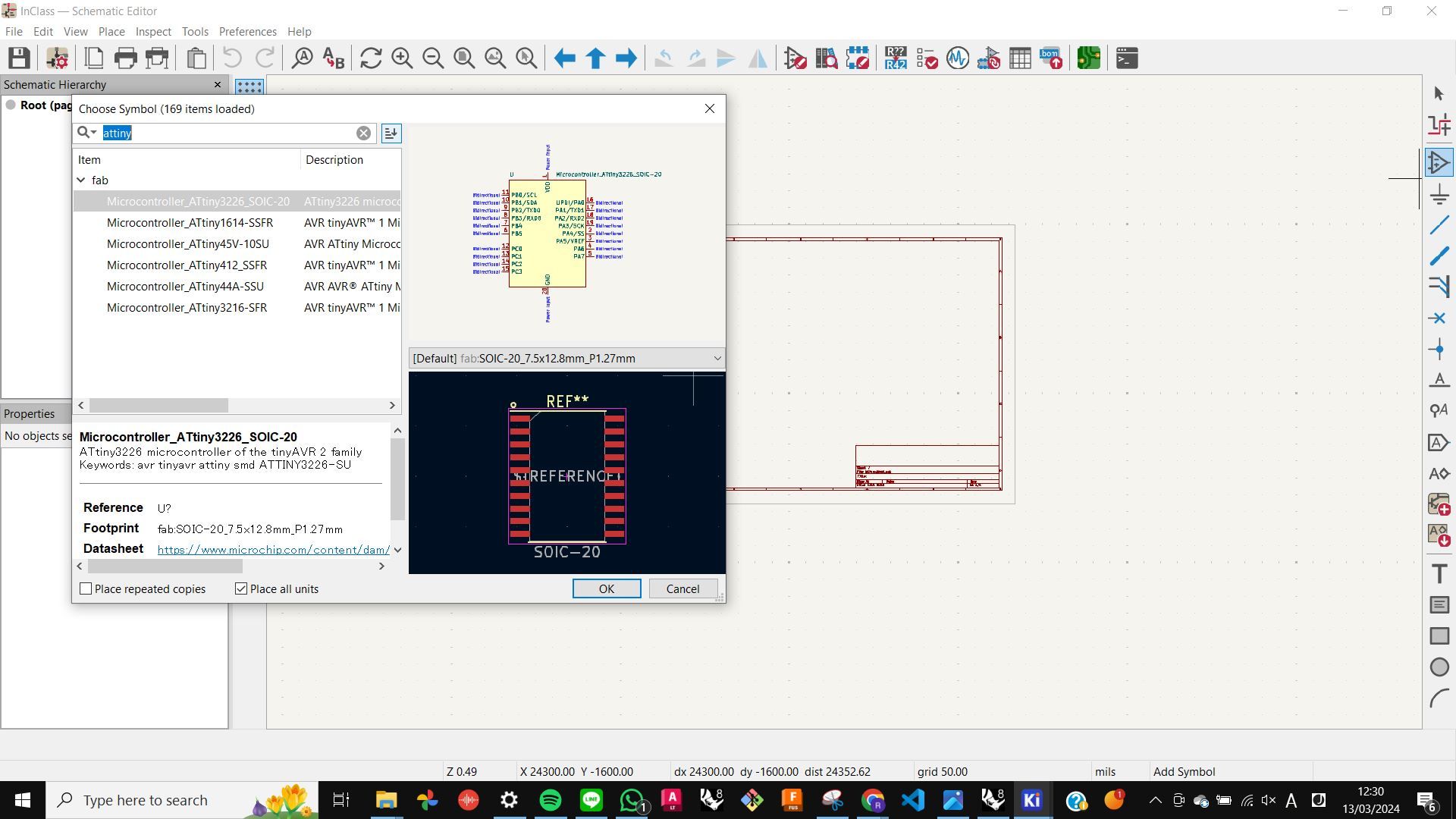
Task: Click the Page Settings icon
Action: click(x=94, y=58)
